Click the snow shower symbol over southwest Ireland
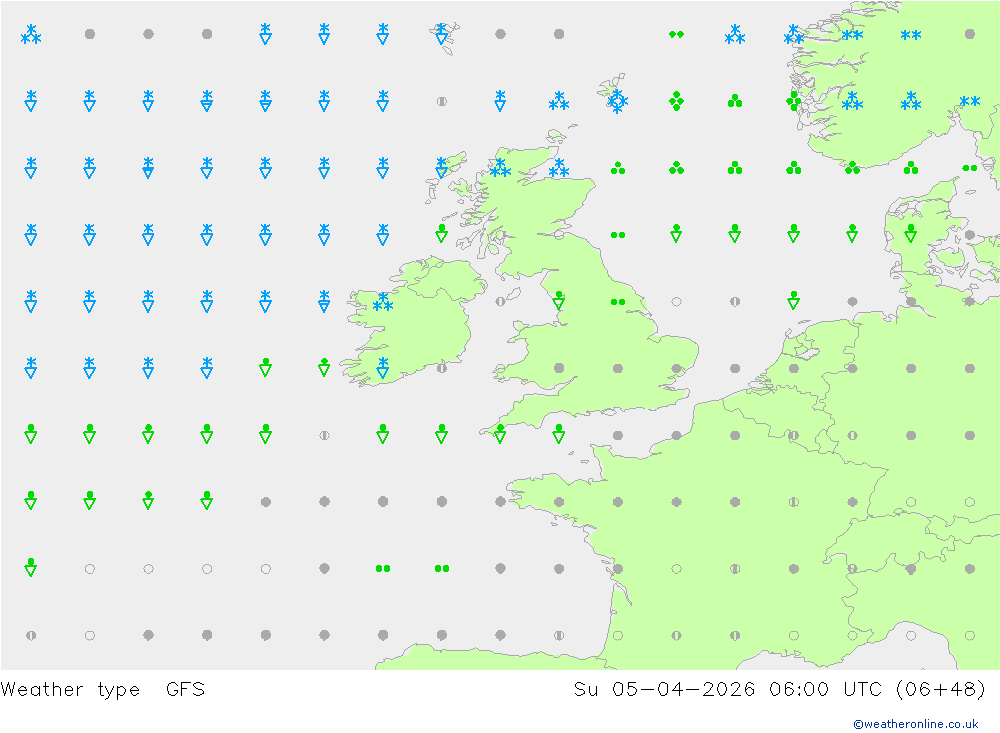The image size is (1000, 733). point(383,368)
